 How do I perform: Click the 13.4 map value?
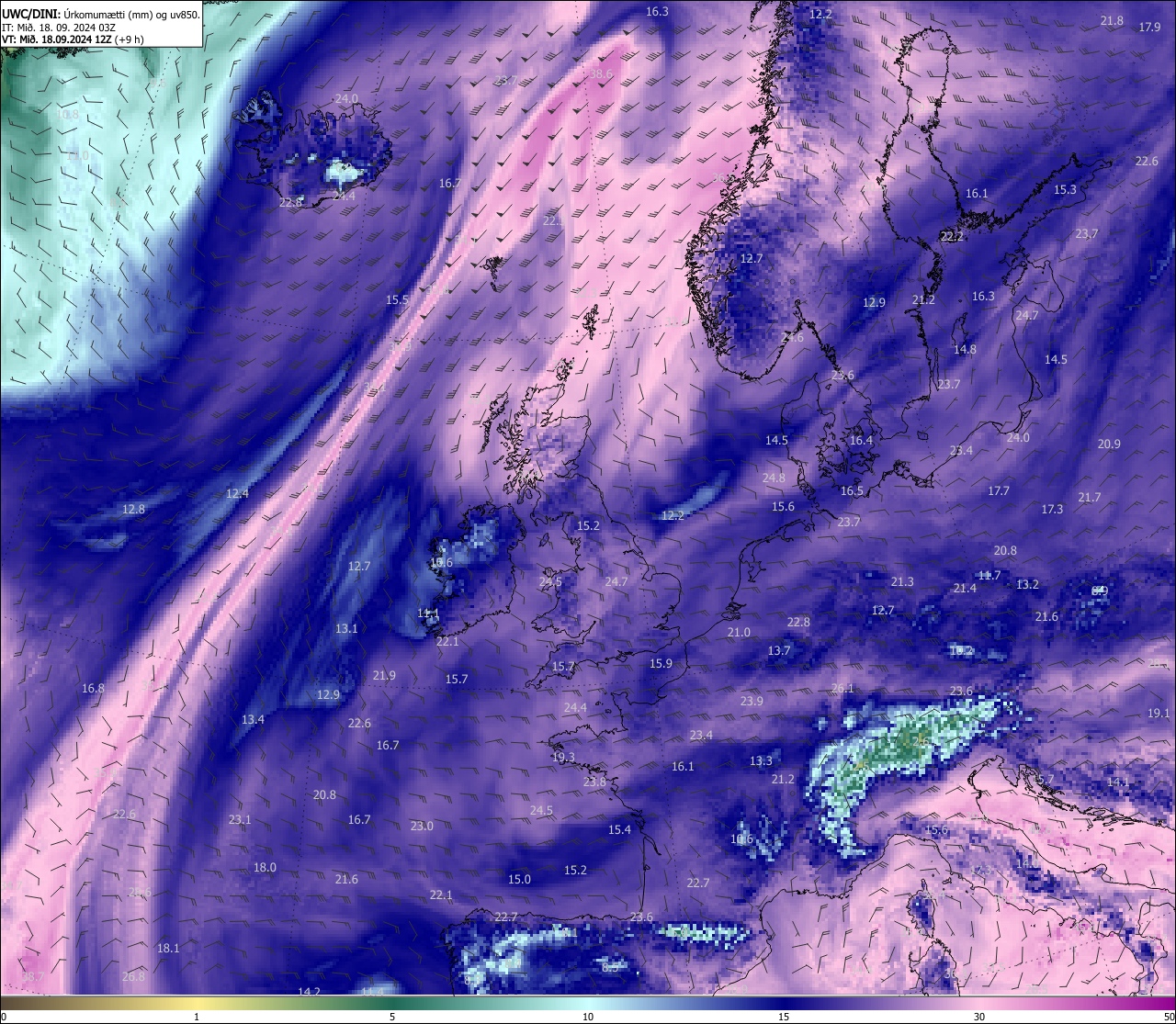pyautogui.click(x=253, y=719)
